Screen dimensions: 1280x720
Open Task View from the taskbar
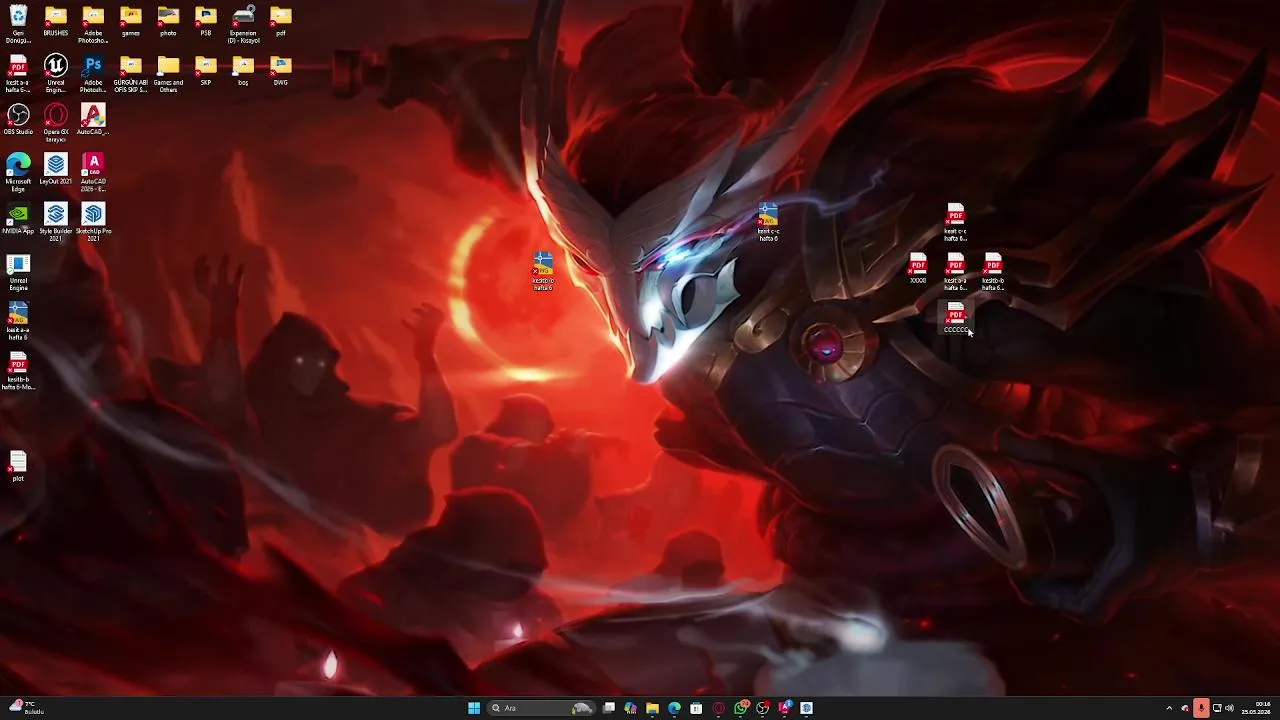608,708
